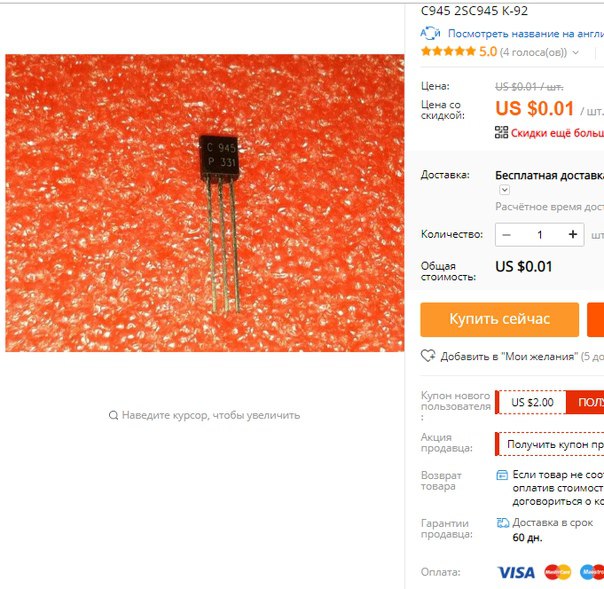This screenshot has height=589, width=604.
Task: Click Скидки ещё больше link
Action: tap(557, 133)
